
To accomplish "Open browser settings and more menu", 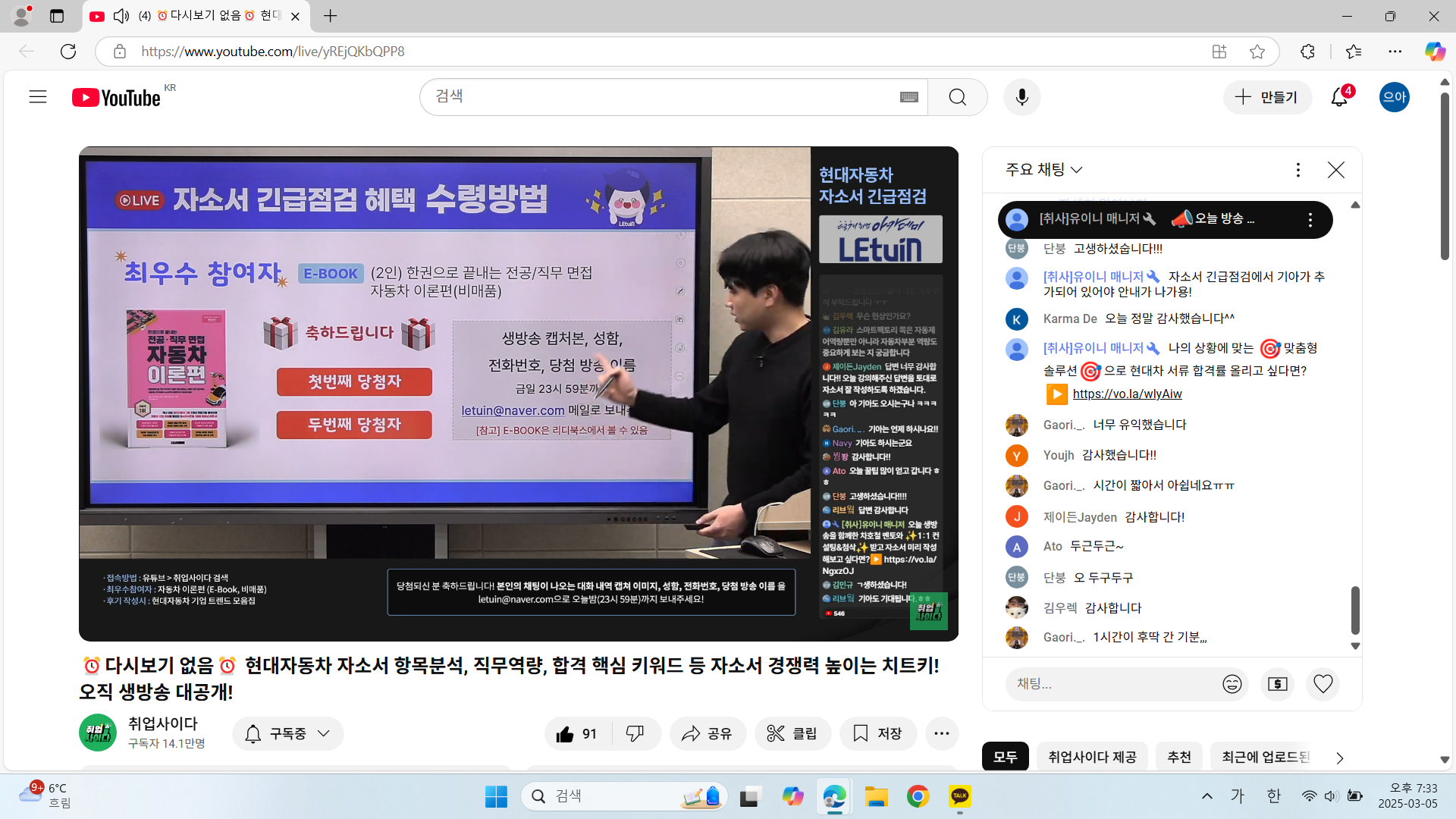I will [x=1395, y=52].
